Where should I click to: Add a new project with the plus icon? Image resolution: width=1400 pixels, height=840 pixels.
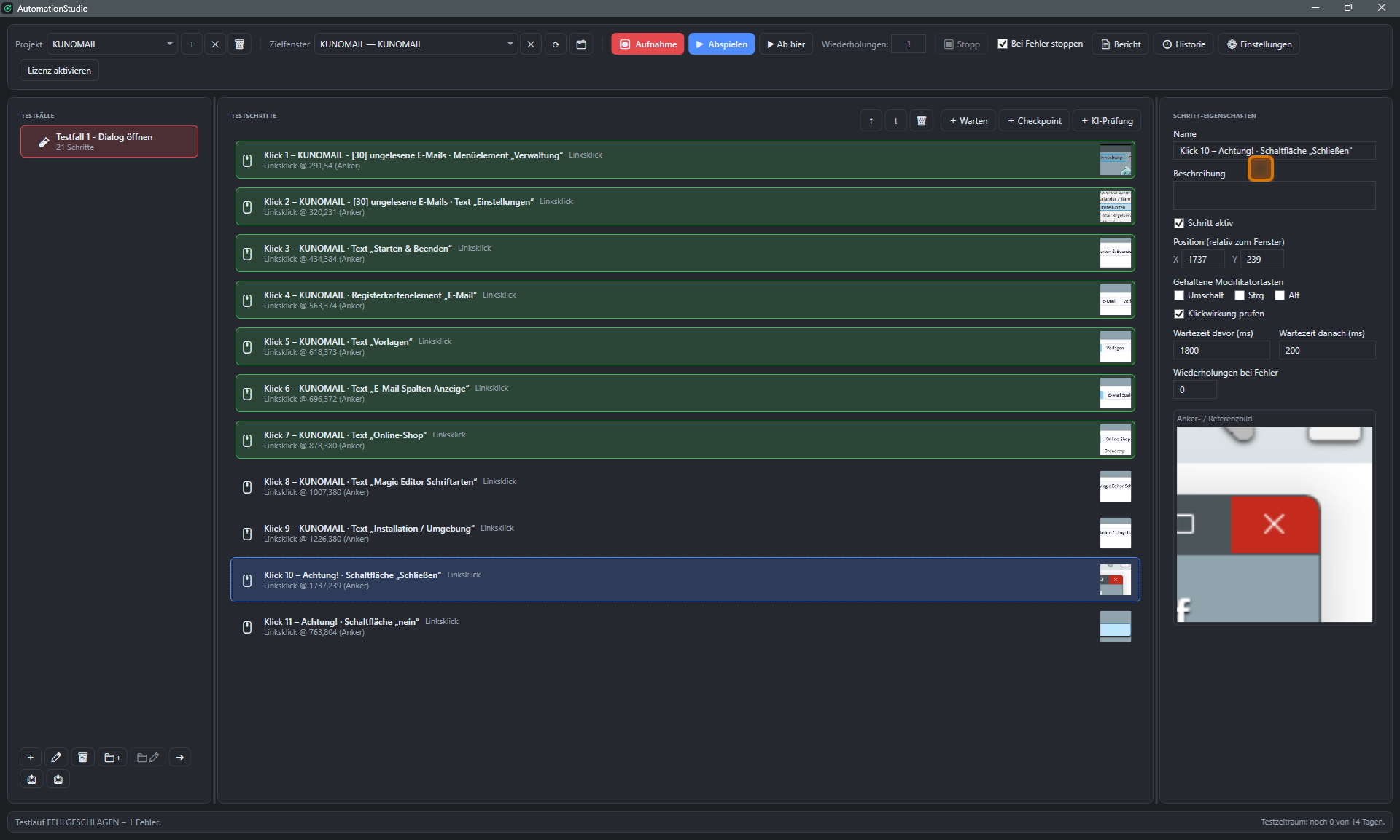point(192,44)
